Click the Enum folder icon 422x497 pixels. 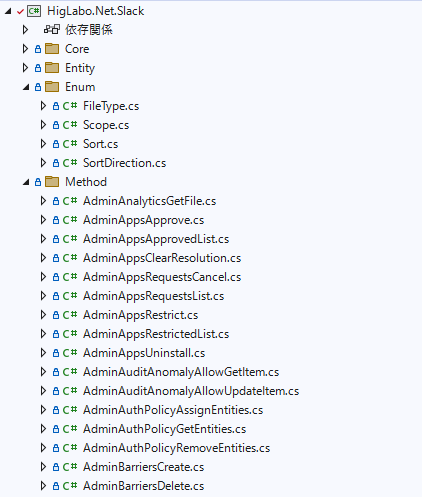52,87
